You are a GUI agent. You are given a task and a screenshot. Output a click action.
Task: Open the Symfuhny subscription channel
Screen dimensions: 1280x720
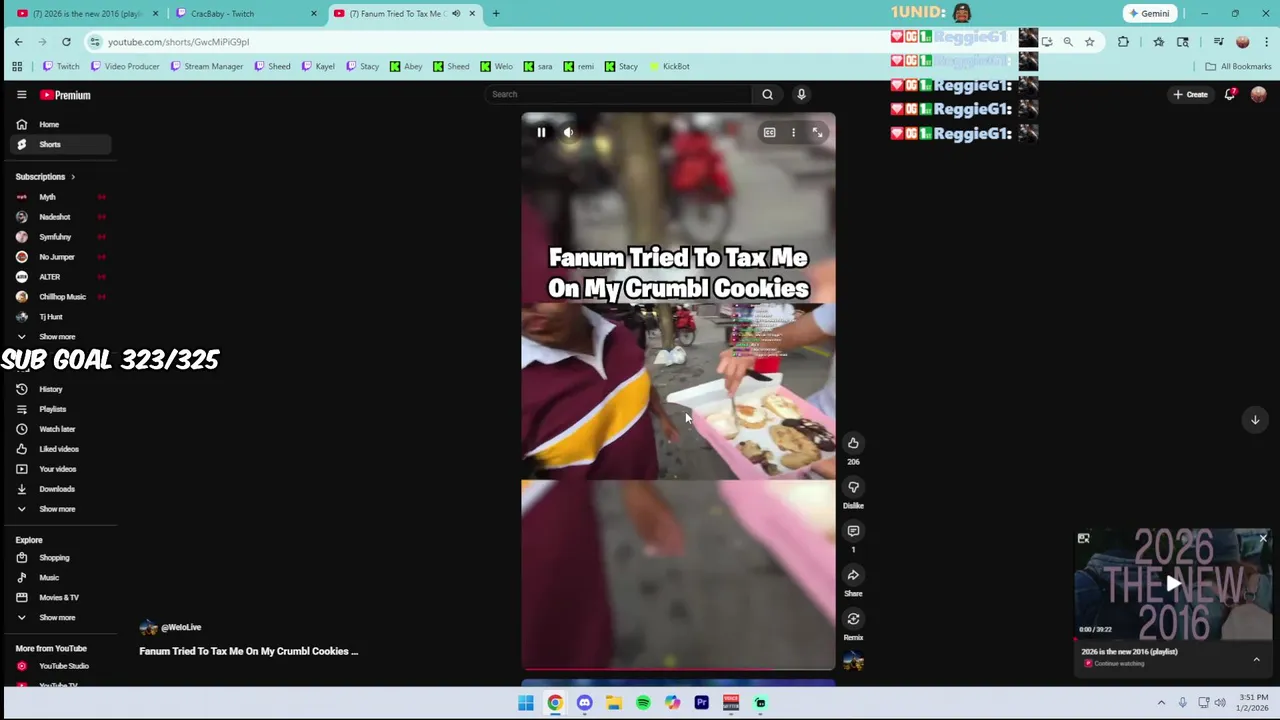click(60, 237)
